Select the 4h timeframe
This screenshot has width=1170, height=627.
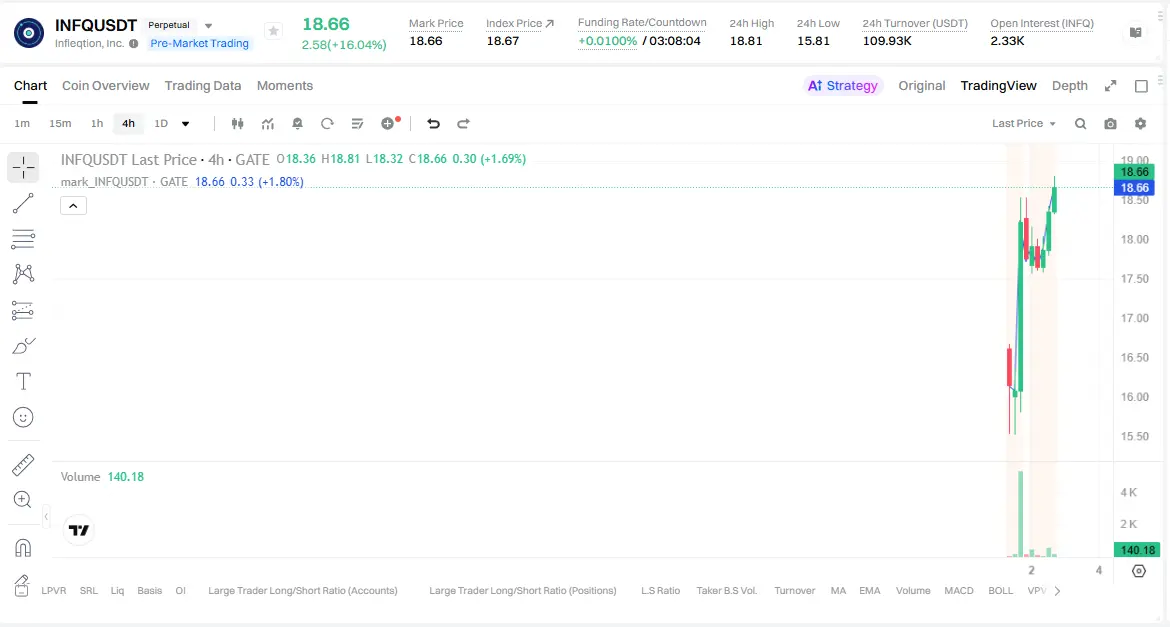[x=128, y=123]
